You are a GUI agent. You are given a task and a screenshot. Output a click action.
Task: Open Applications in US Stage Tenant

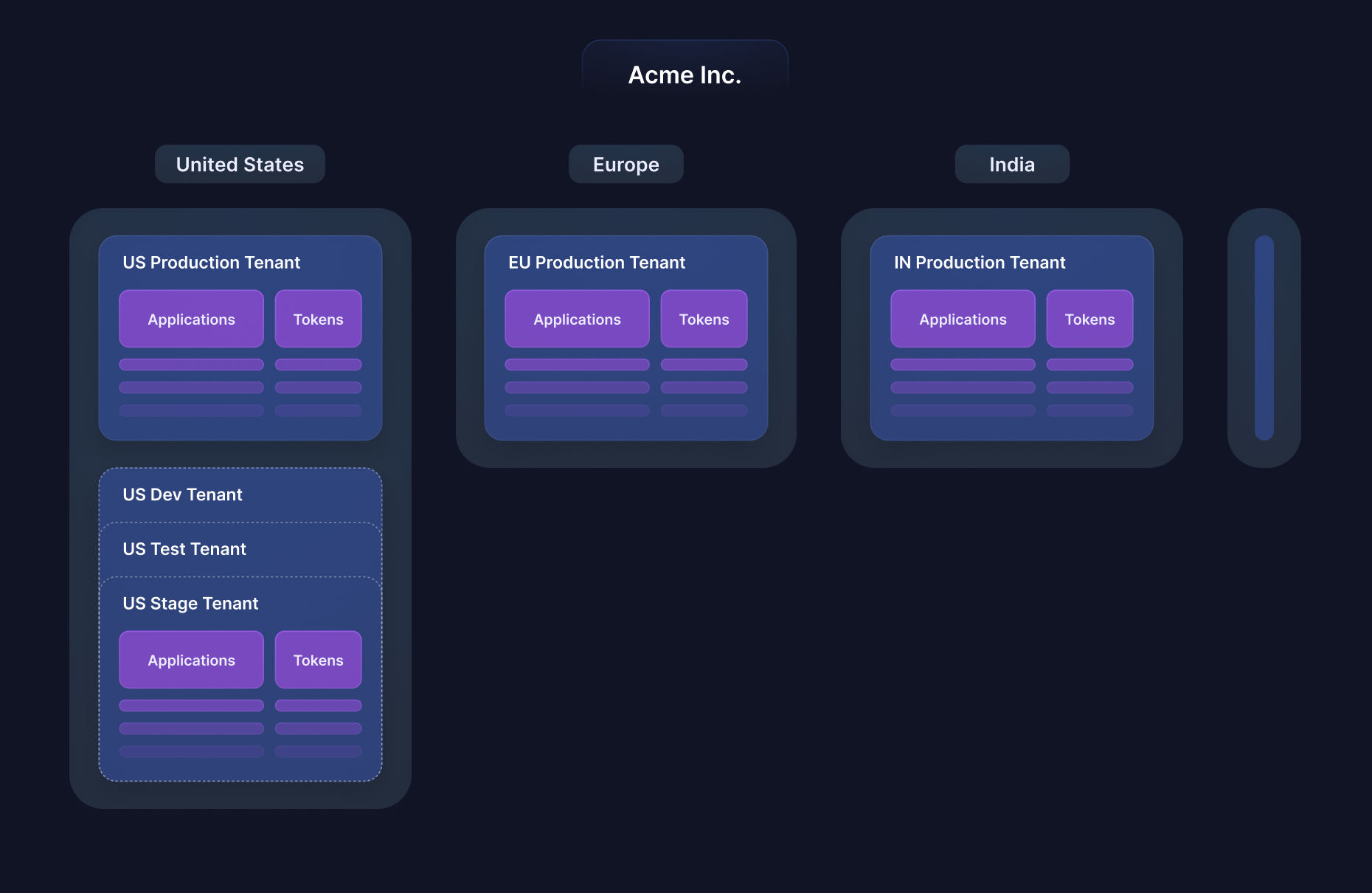(x=191, y=660)
